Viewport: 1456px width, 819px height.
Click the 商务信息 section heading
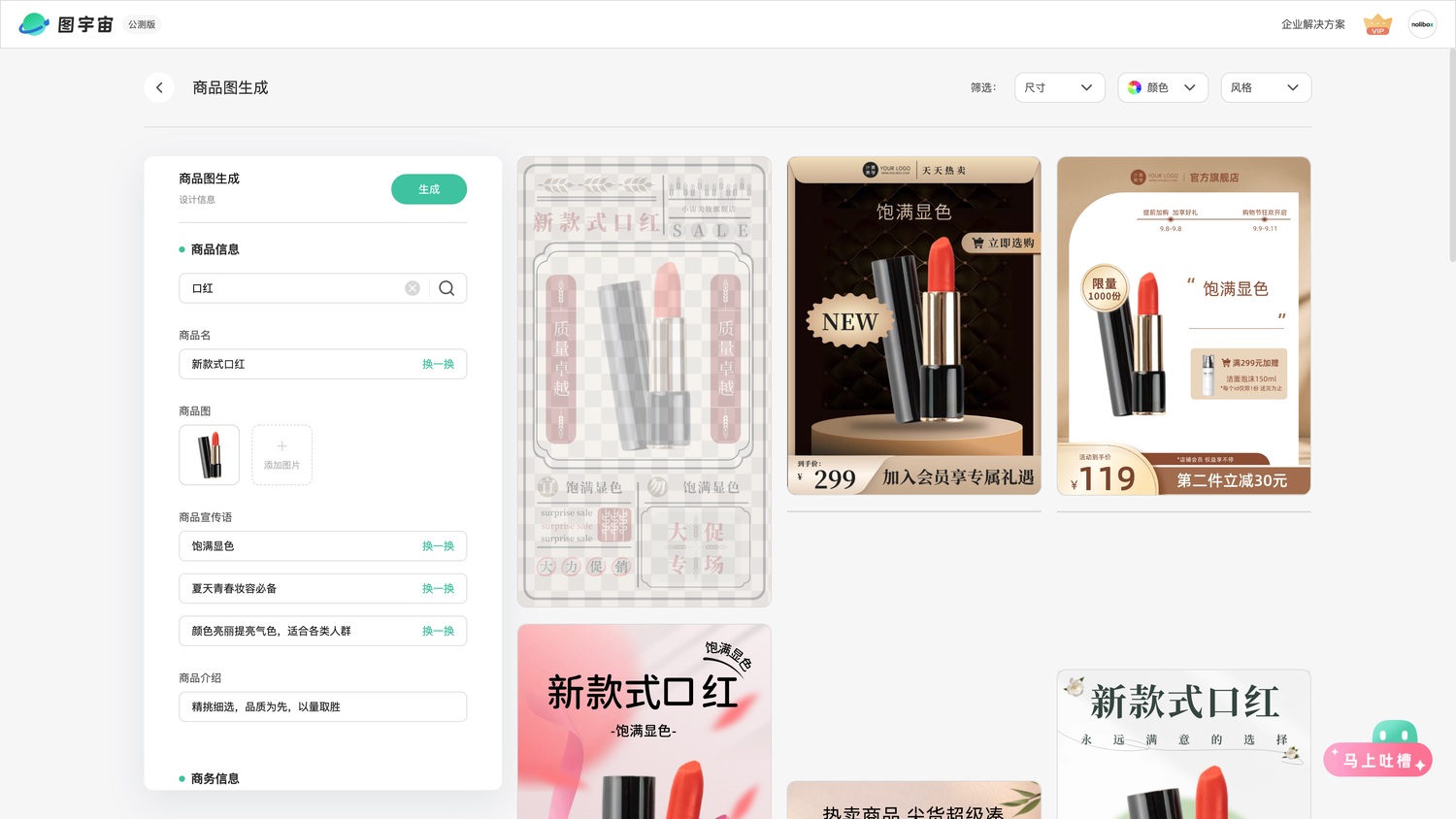[x=215, y=778]
